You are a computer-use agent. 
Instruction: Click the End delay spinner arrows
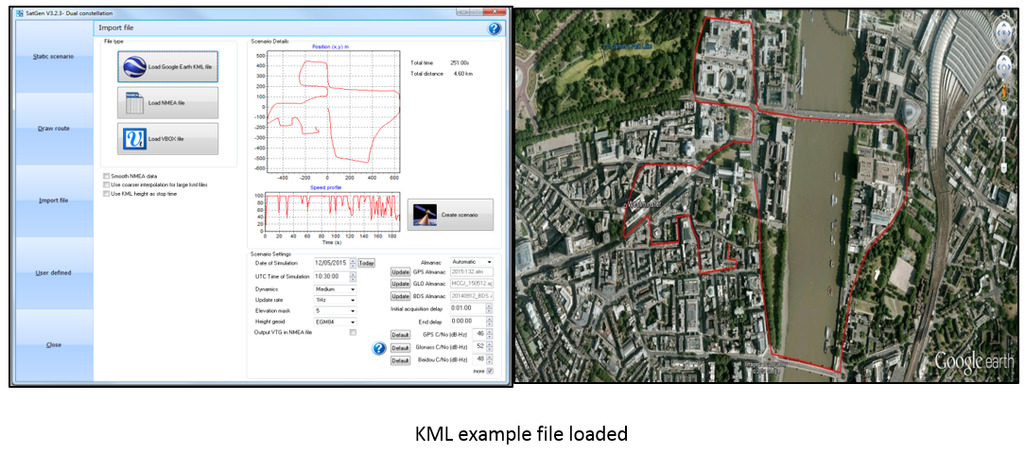point(490,321)
